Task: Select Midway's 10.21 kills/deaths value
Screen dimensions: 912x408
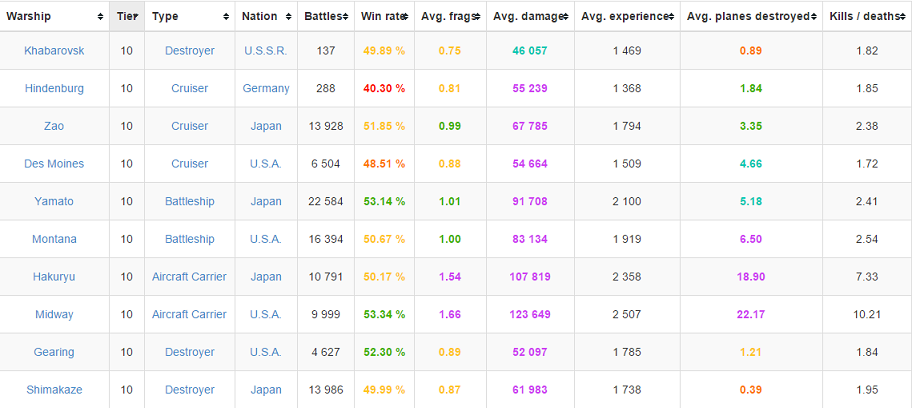Action: pos(867,314)
